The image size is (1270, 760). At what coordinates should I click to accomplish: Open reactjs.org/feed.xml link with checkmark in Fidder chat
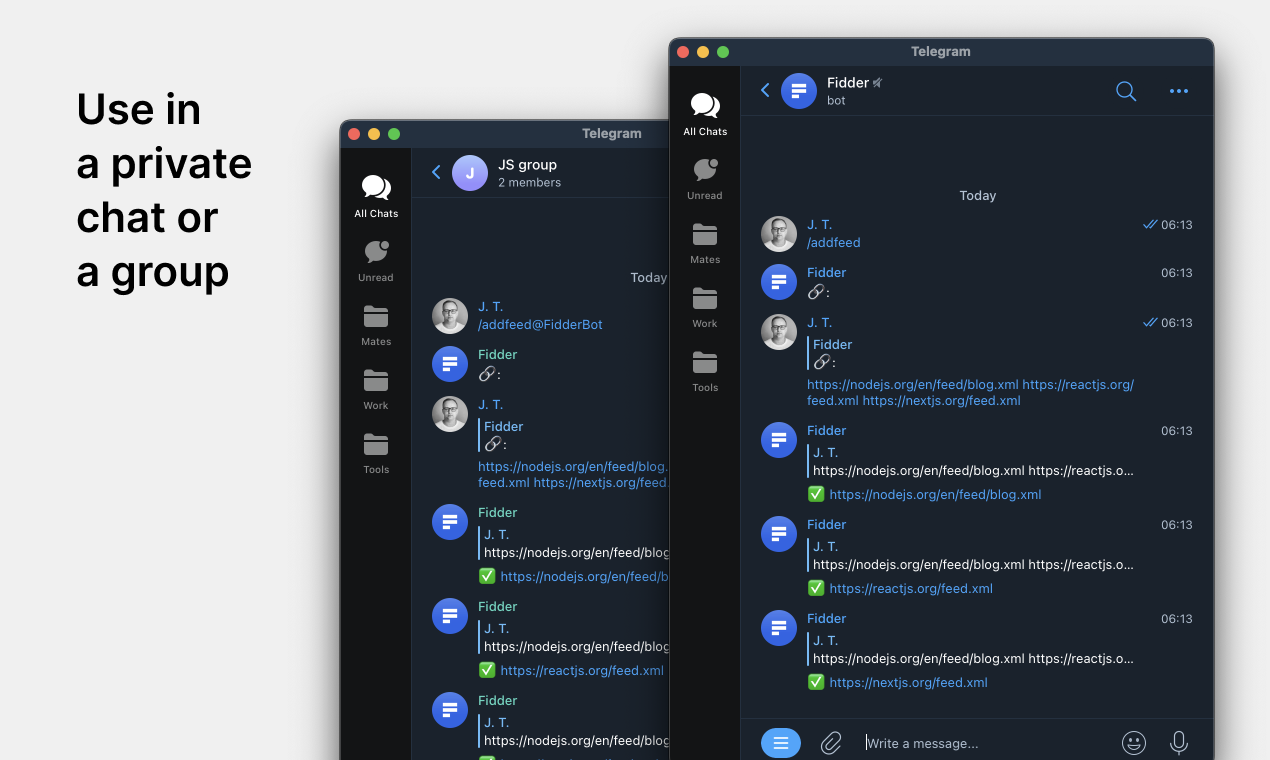pyautogui.click(x=911, y=589)
